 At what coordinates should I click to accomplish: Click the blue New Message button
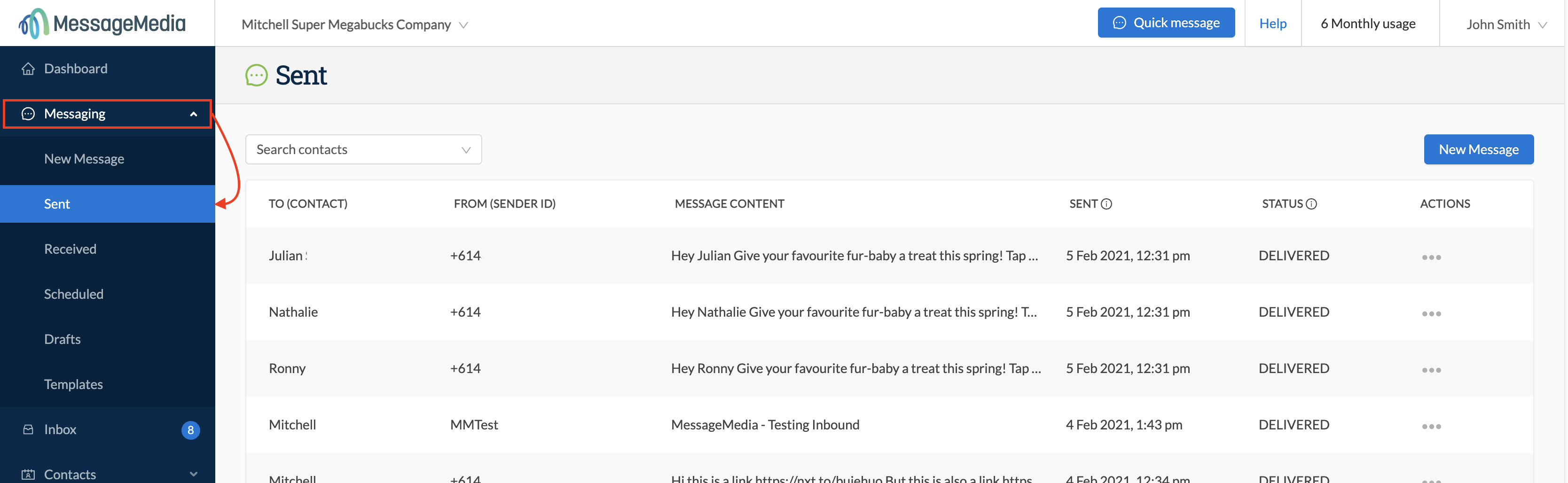click(x=1479, y=149)
